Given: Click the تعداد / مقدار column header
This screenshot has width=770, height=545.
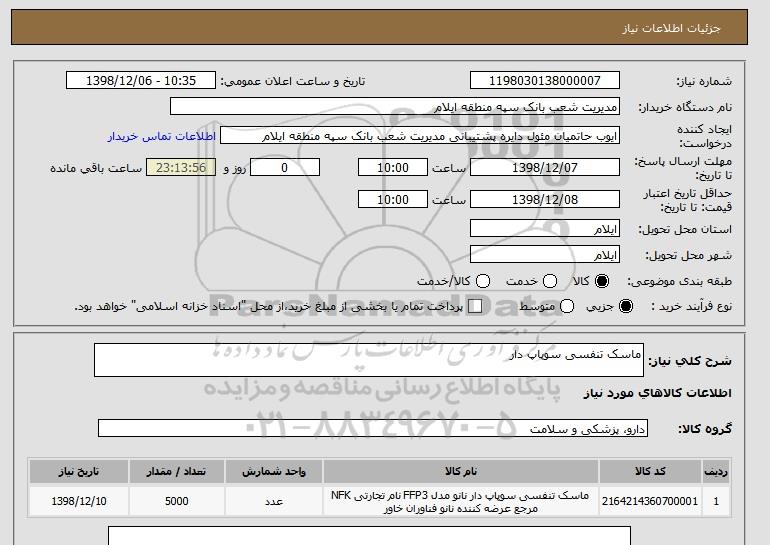Looking at the screenshot, I should pyautogui.click(x=176, y=471).
